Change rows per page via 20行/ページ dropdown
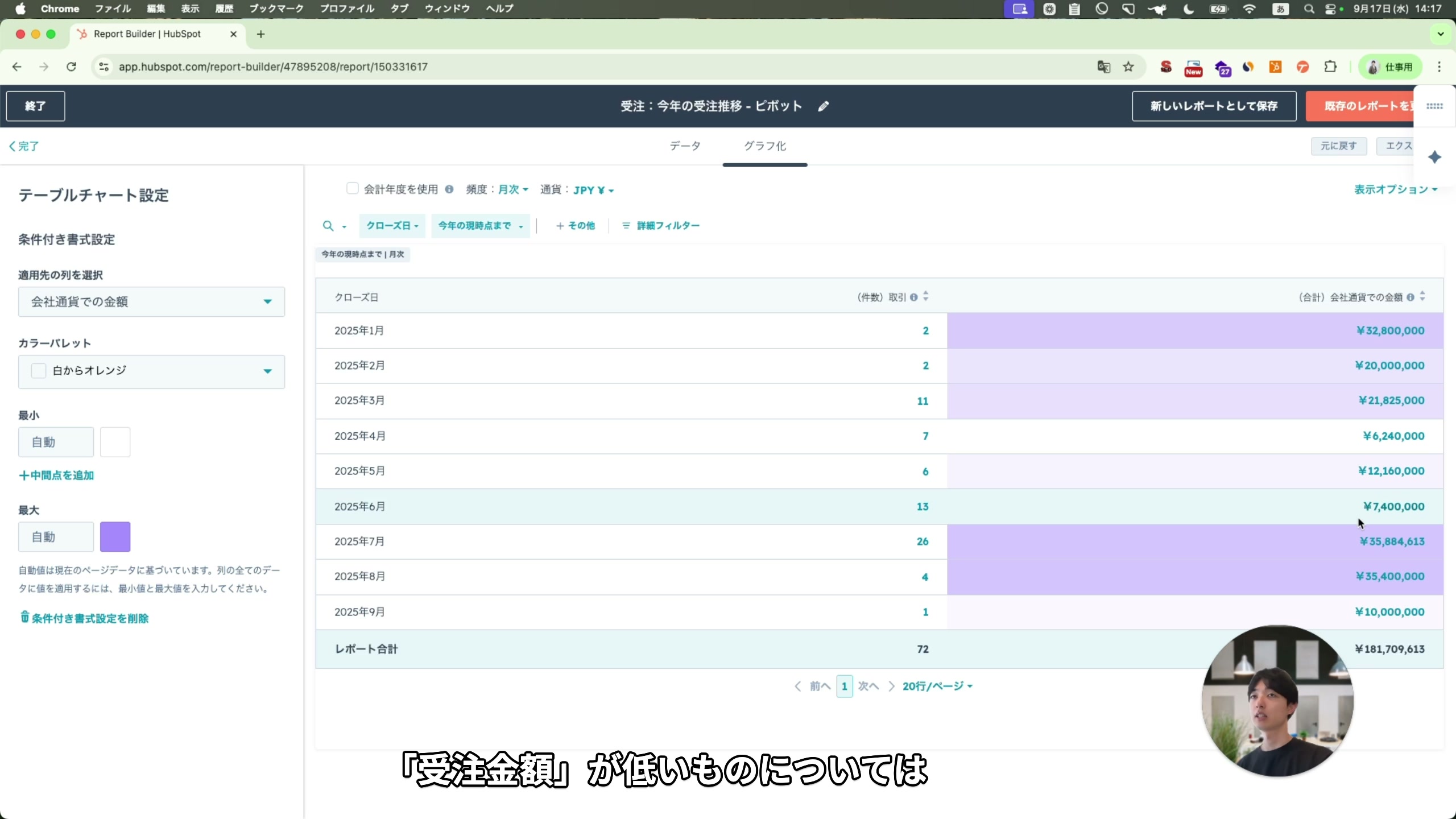 click(x=935, y=686)
